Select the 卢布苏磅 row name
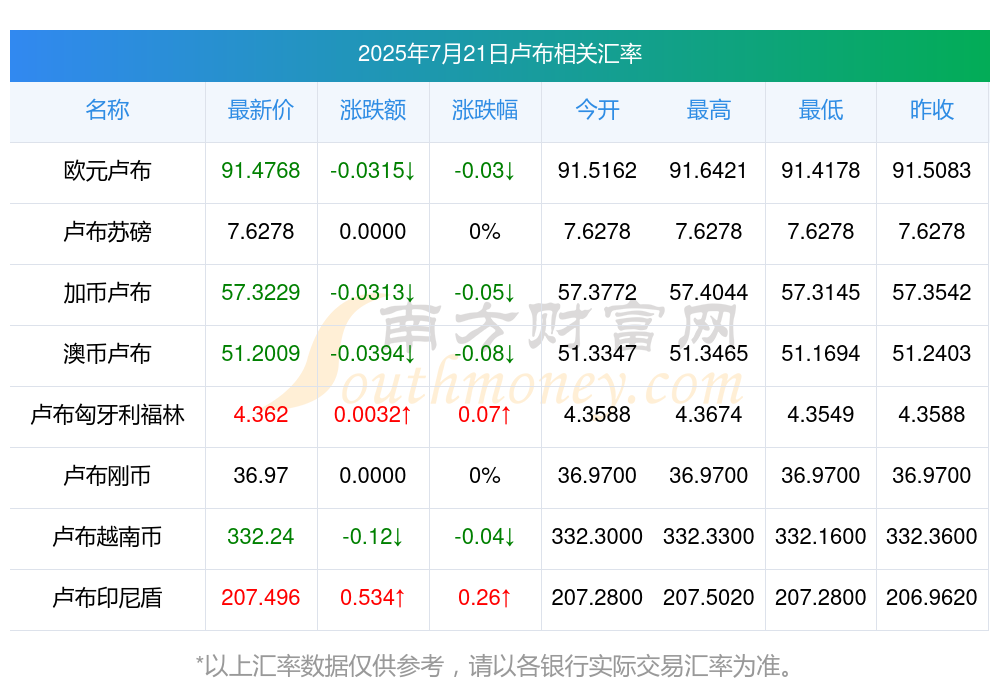 tap(107, 232)
